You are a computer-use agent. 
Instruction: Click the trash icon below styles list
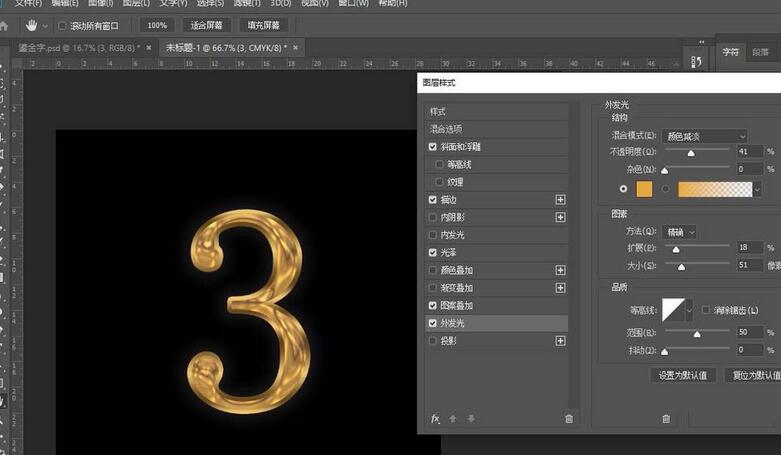click(x=569, y=419)
